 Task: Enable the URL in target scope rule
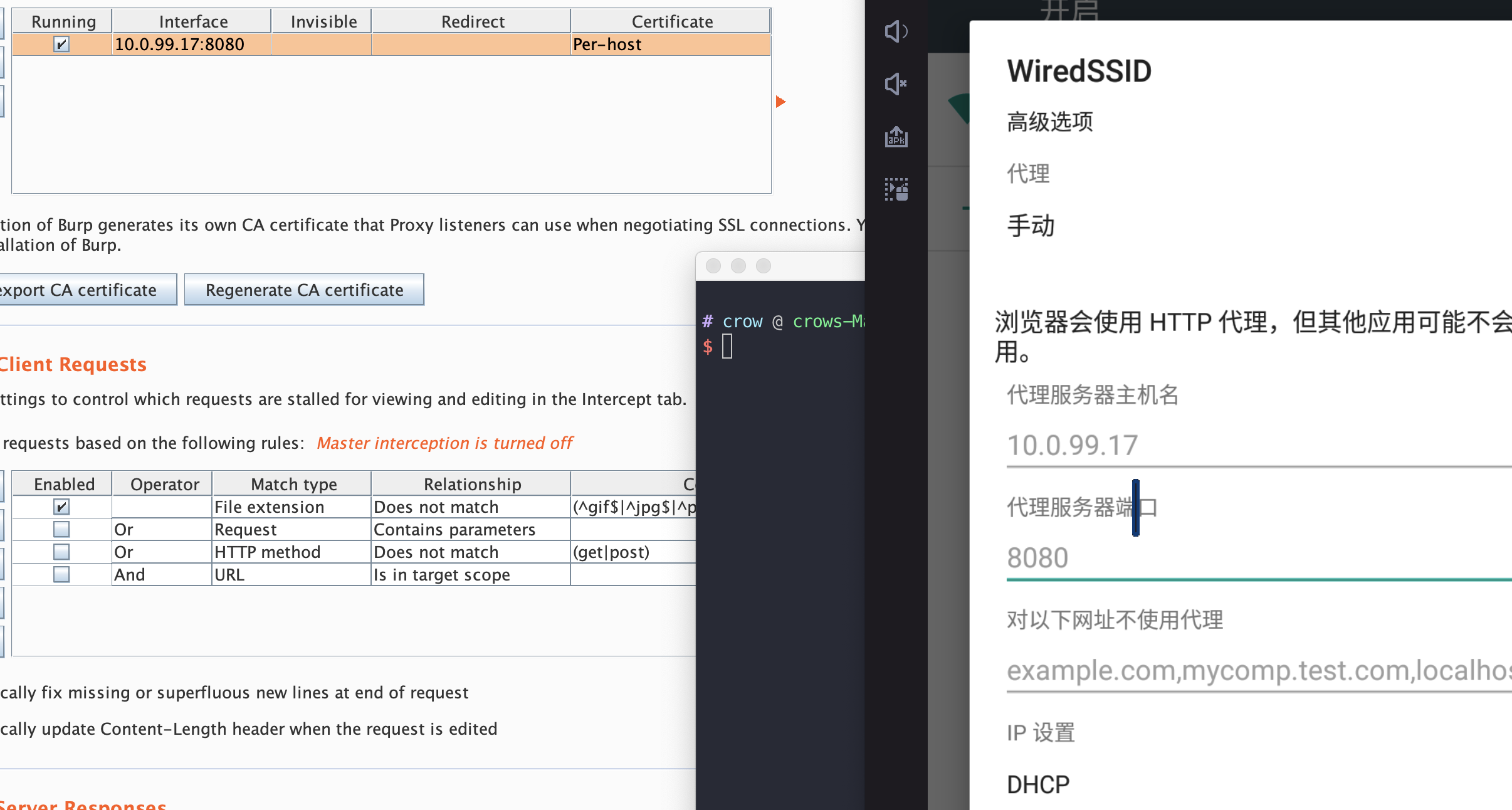[x=61, y=574]
